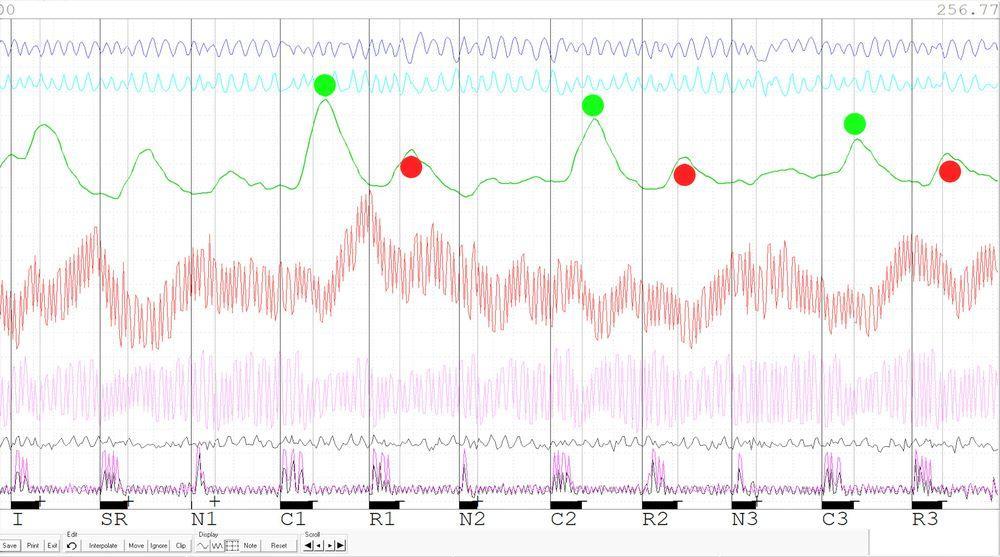Click the N2 question label

[x=473, y=519]
